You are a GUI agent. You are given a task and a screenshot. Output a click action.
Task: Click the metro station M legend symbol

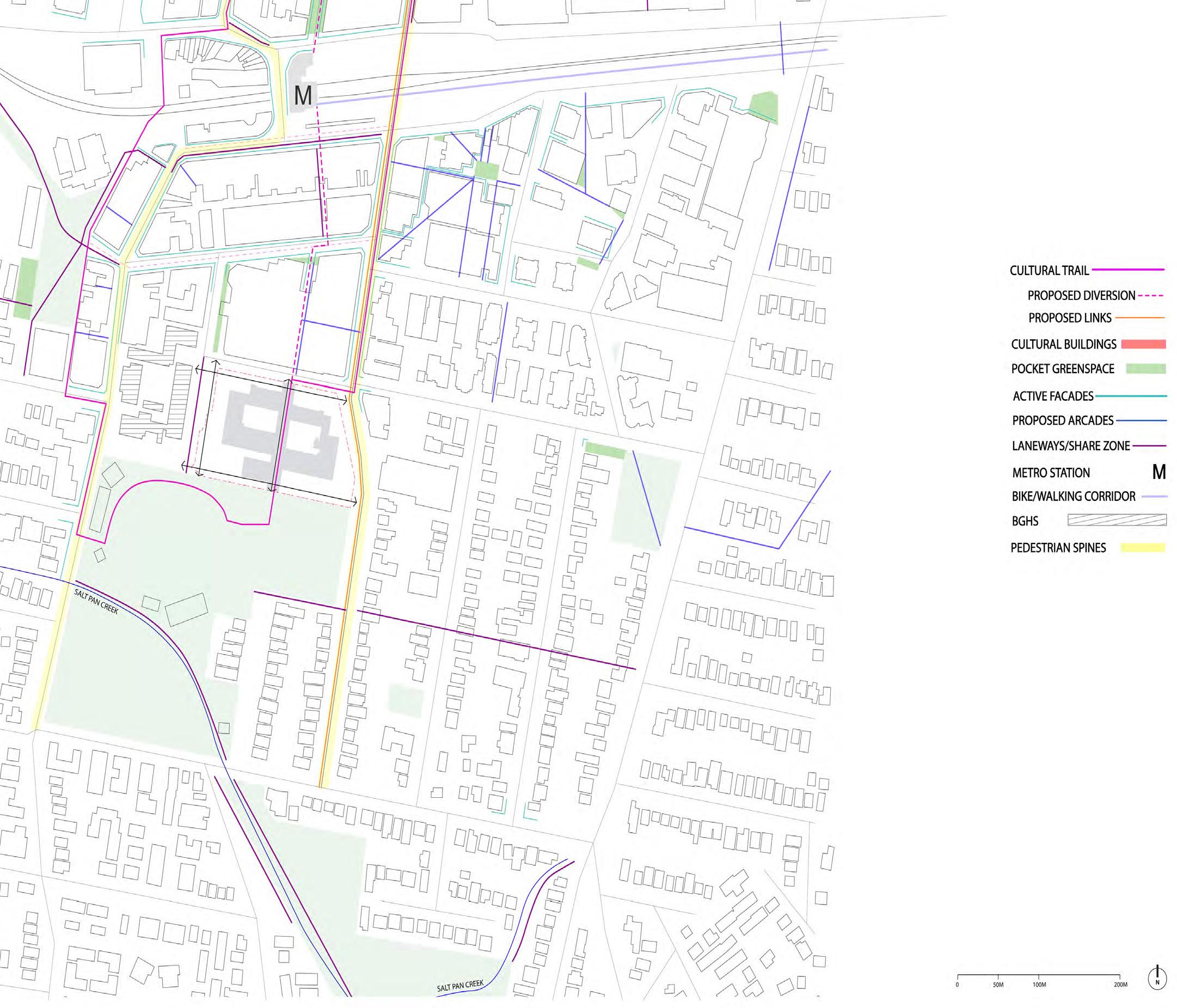(1158, 472)
